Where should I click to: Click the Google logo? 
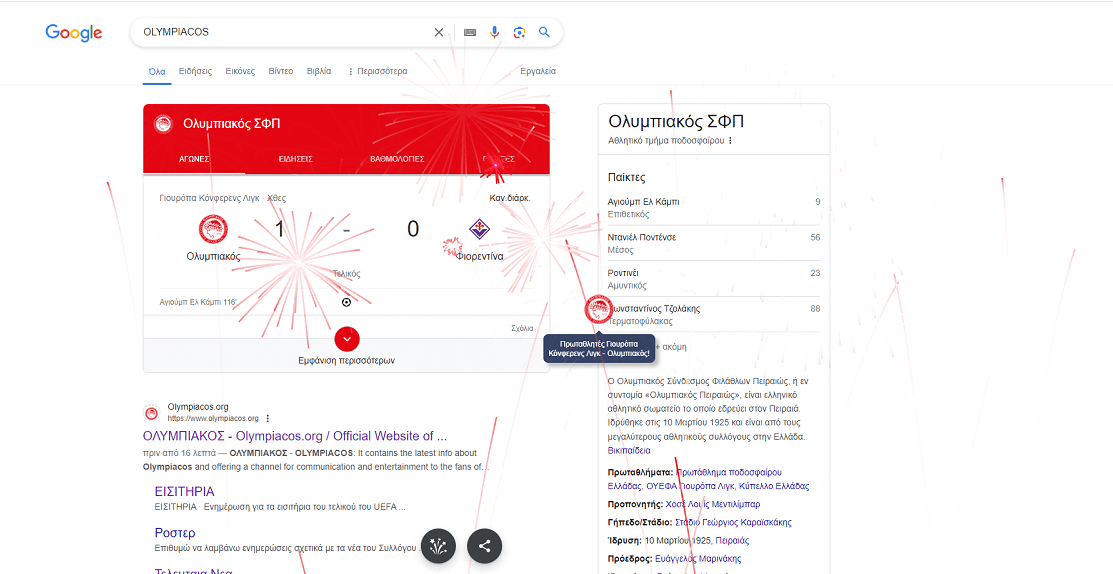(74, 33)
